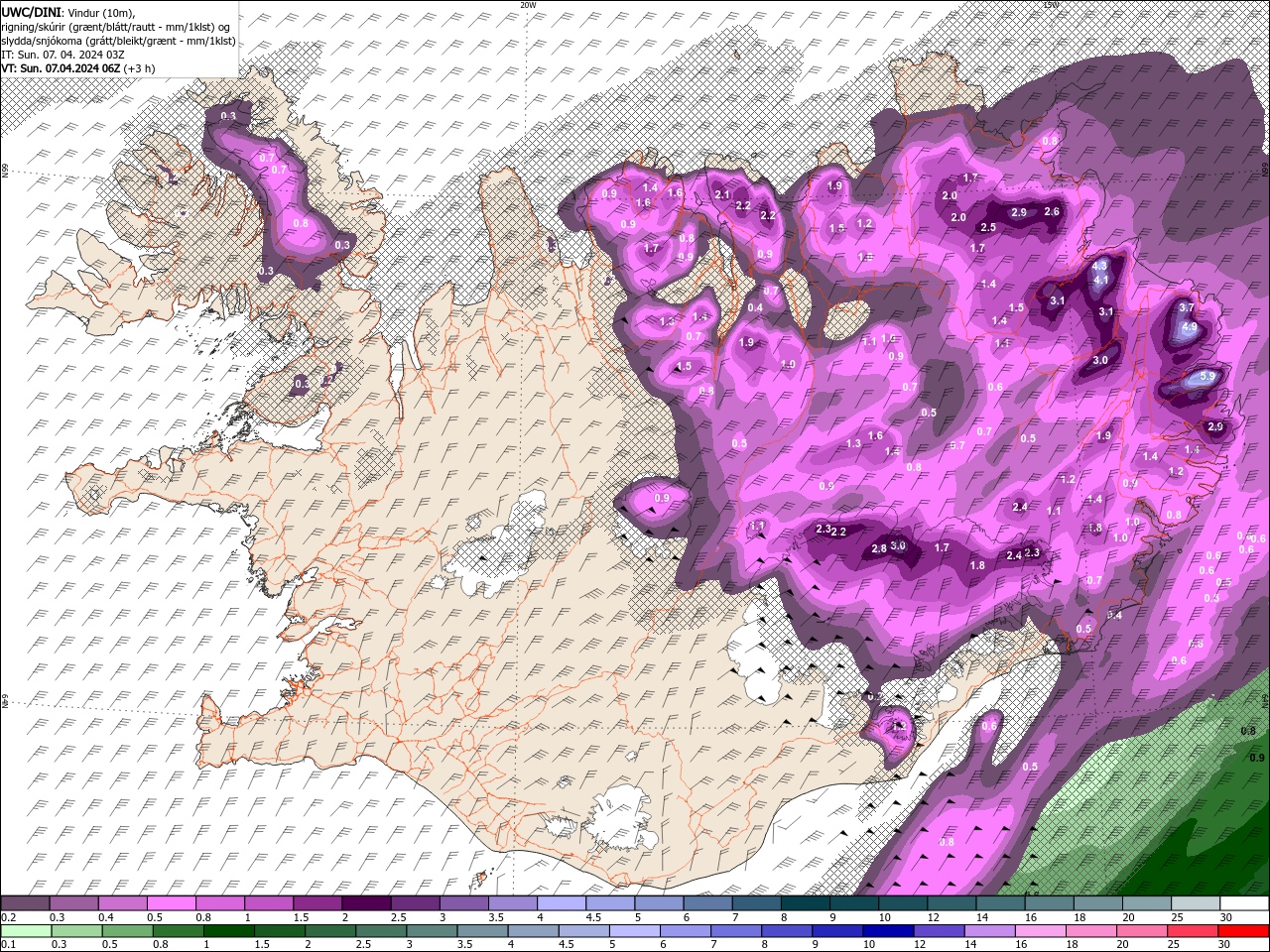Image resolution: width=1270 pixels, height=952 pixels.
Task: Select the bright red rain swatch labeled 30
Action: 1243,931
